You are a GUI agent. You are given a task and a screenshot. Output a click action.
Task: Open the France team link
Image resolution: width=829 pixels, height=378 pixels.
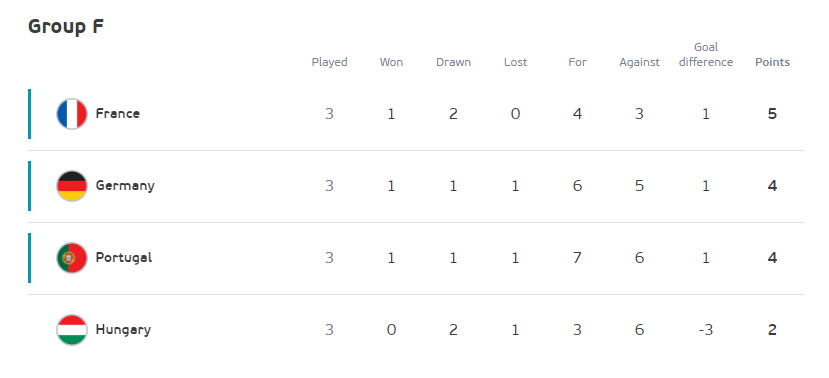coord(117,114)
